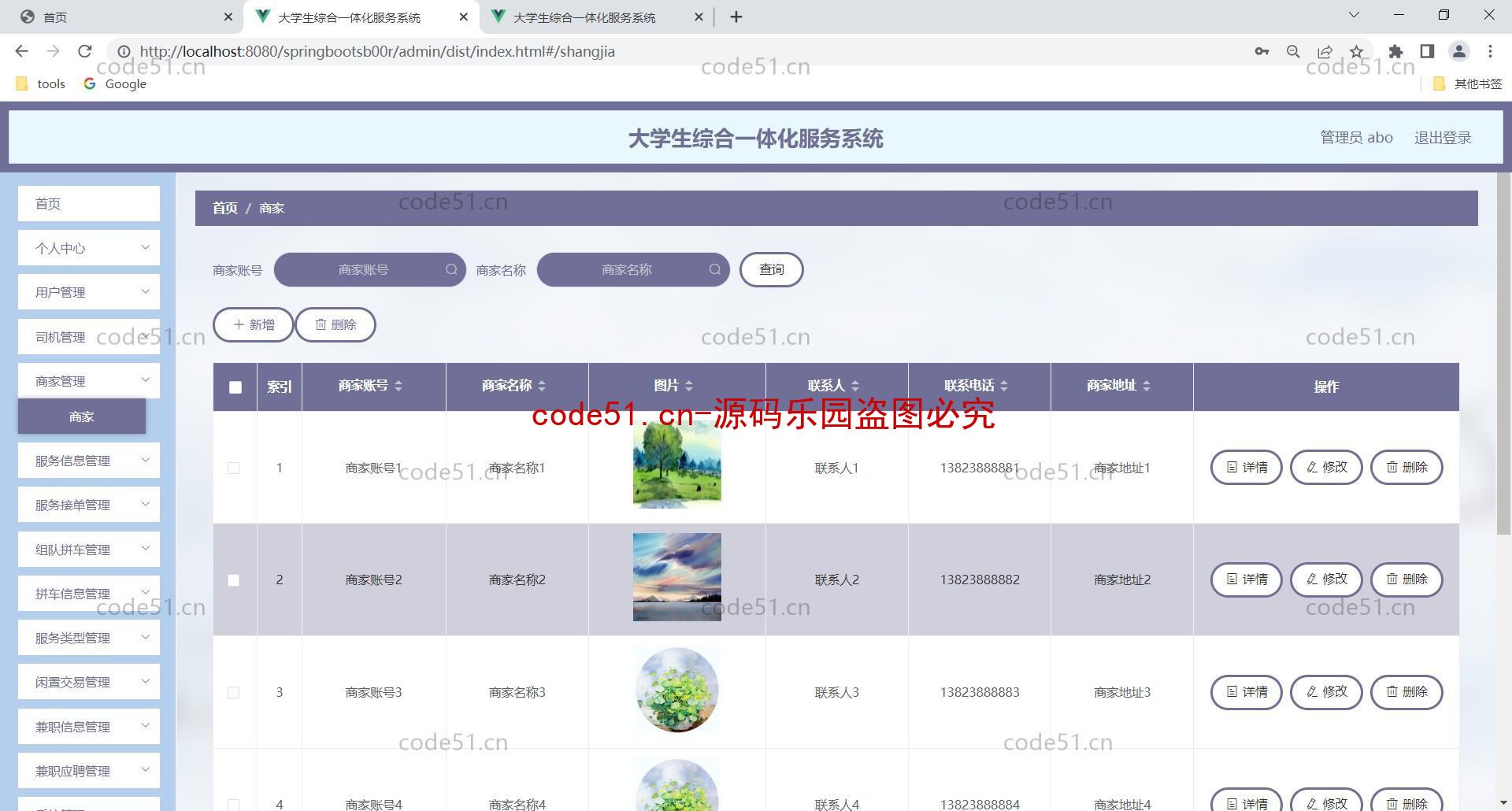The image size is (1512, 811).
Task: Click the share page icon
Action: (x=1325, y=51)
